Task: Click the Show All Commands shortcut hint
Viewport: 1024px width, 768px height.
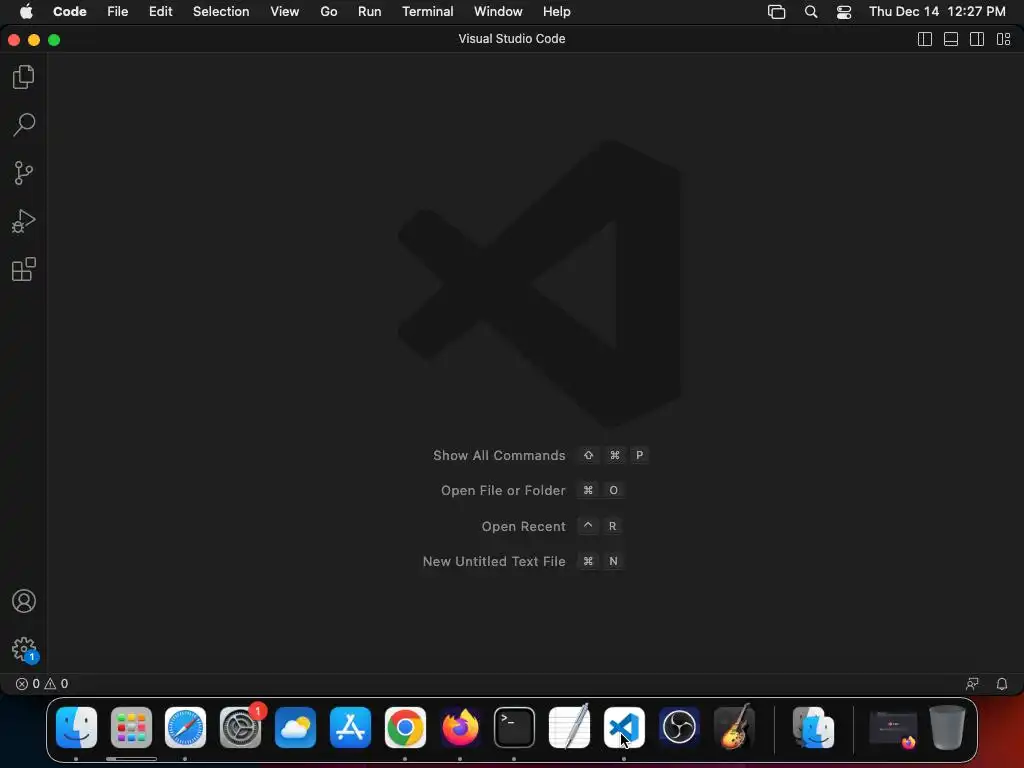Action: coord(540,455)
